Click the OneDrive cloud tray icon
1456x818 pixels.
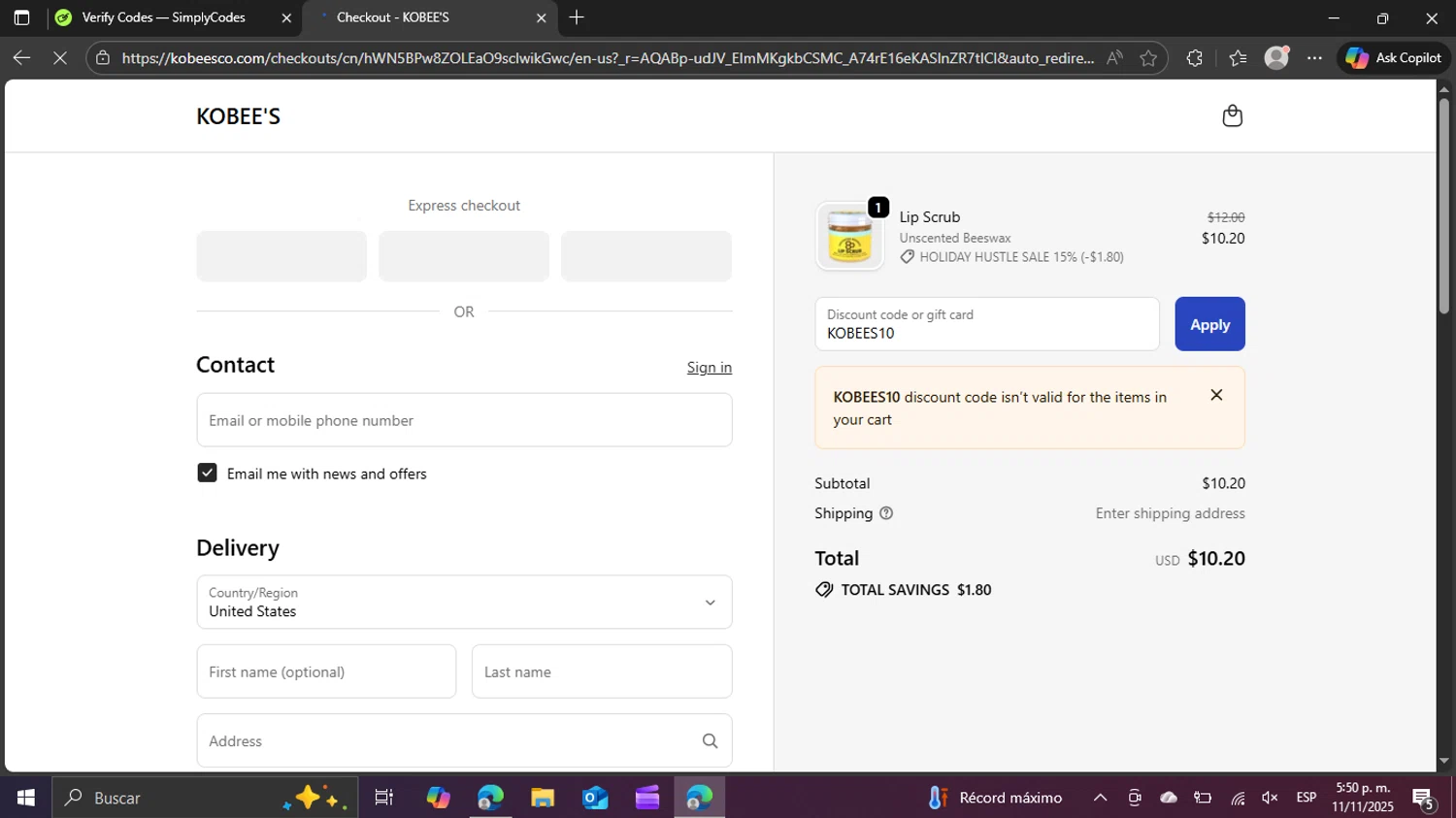pyautogui.click(x=1169, y=798)
